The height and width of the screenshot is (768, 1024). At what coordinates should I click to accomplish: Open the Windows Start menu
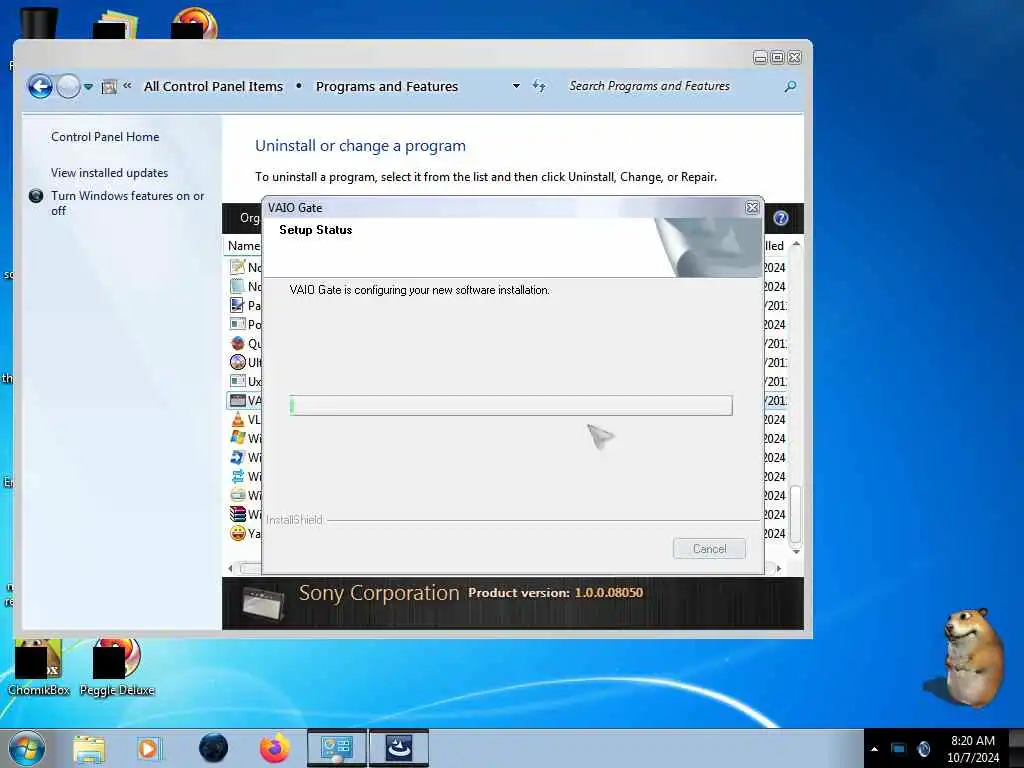point(27,748)
